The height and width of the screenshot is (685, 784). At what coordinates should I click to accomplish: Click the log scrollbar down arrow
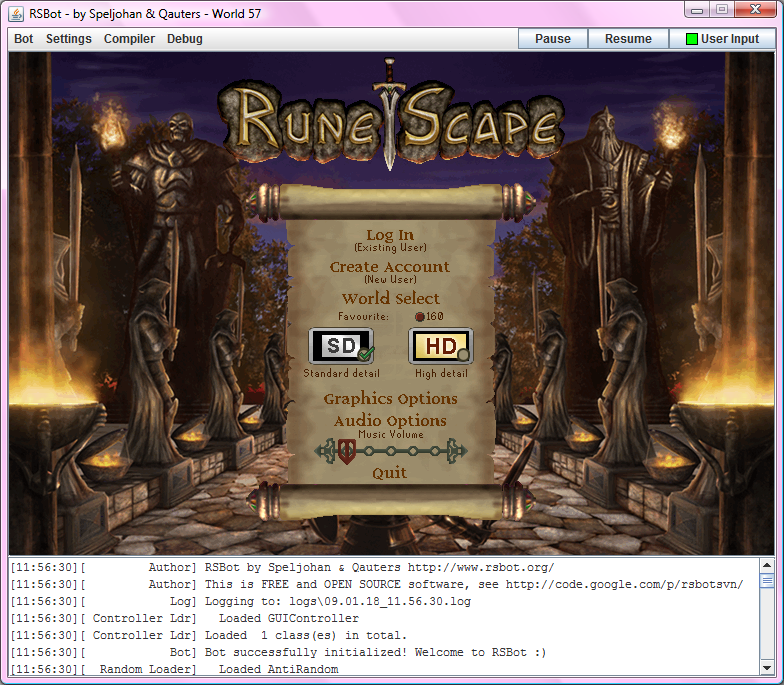(766, 668)
